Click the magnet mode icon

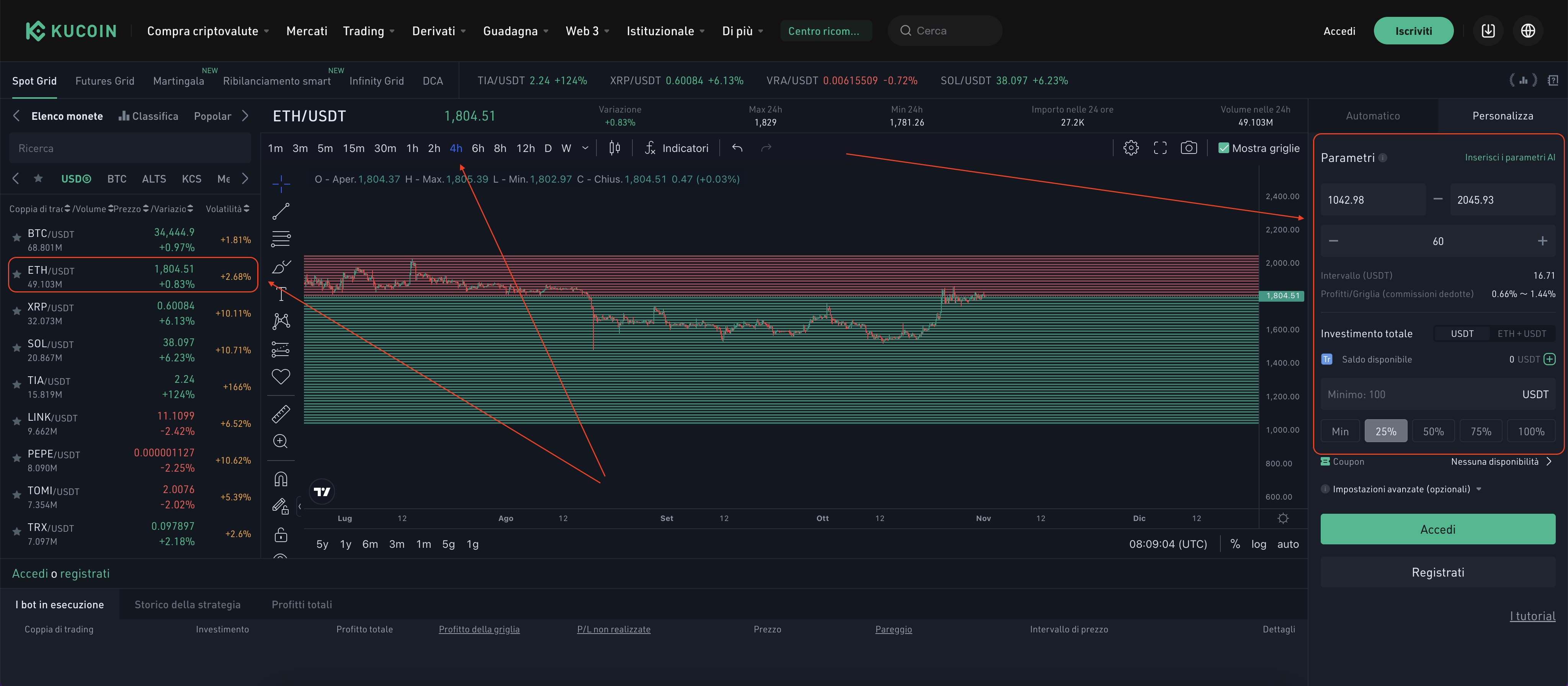pyautogui.click(x=281, y=479)
